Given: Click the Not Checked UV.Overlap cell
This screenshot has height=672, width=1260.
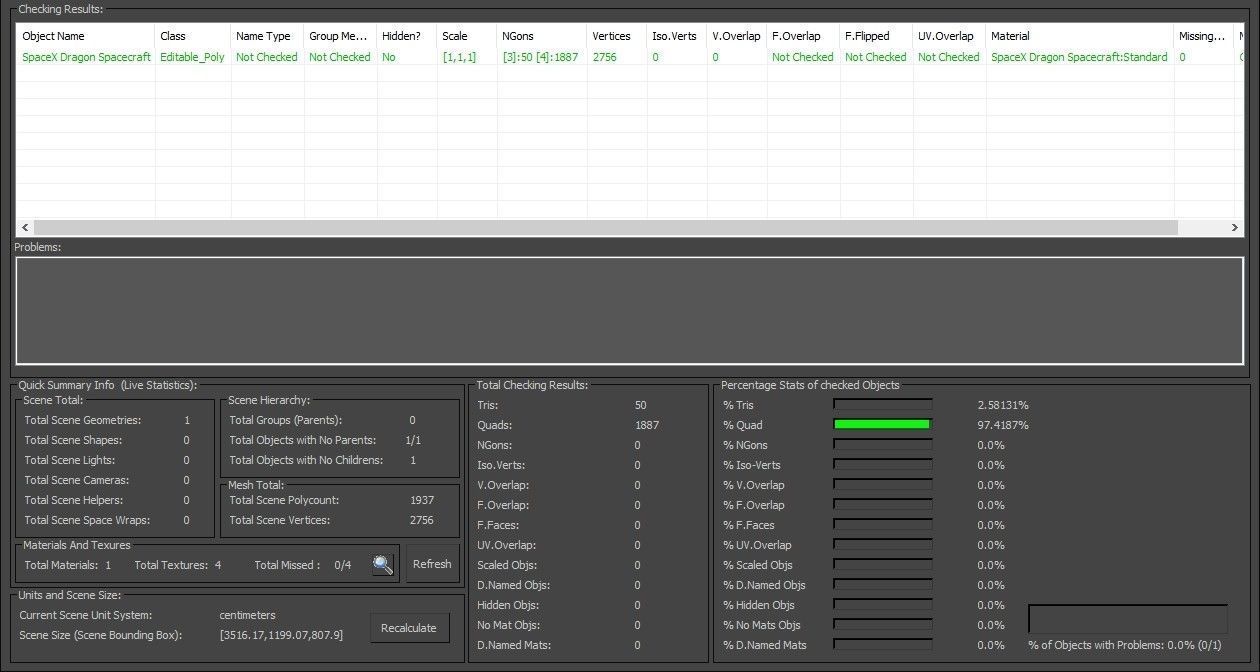Looking at the screenshot, I should tap(949, 57).
